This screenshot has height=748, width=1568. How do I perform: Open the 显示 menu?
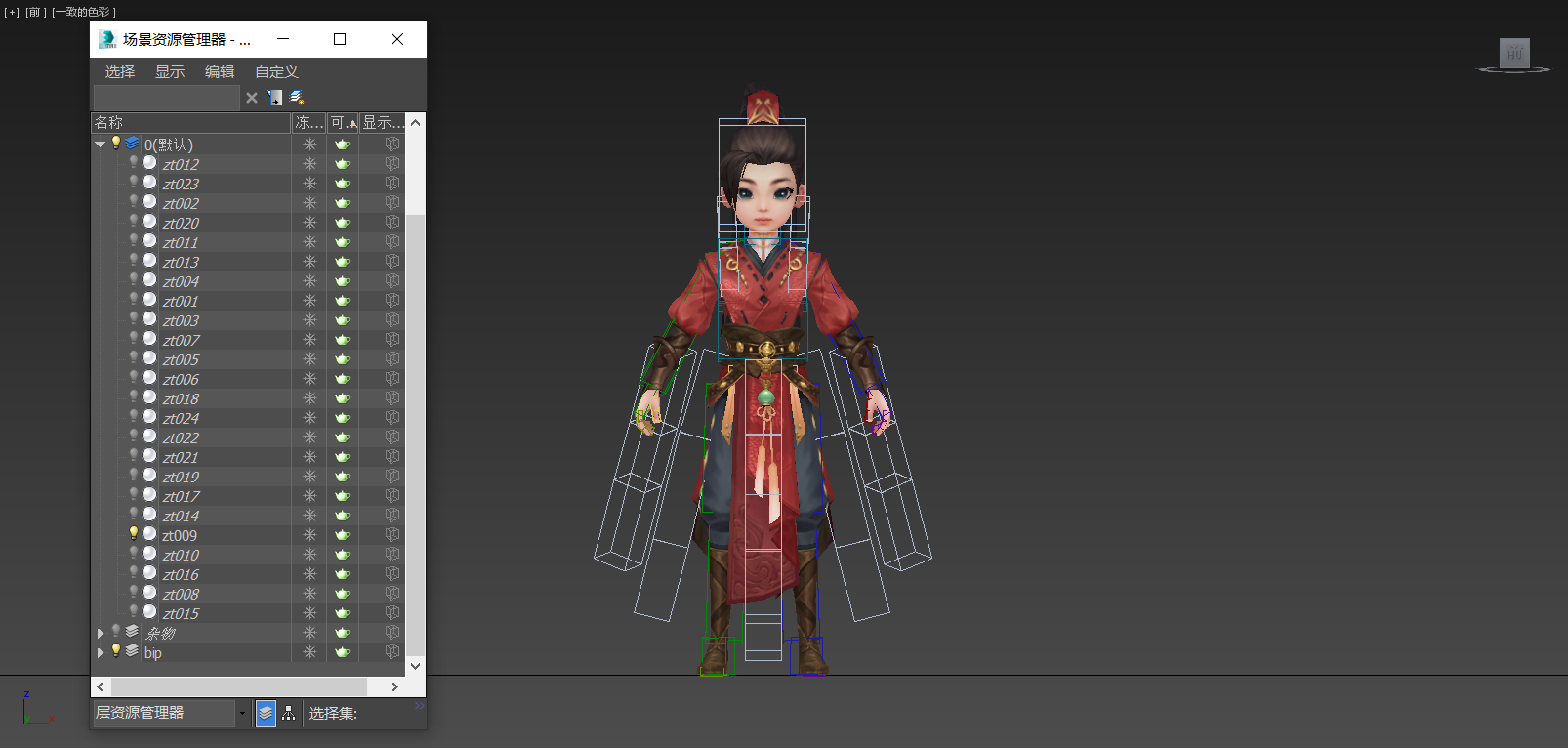click(169, 72)
